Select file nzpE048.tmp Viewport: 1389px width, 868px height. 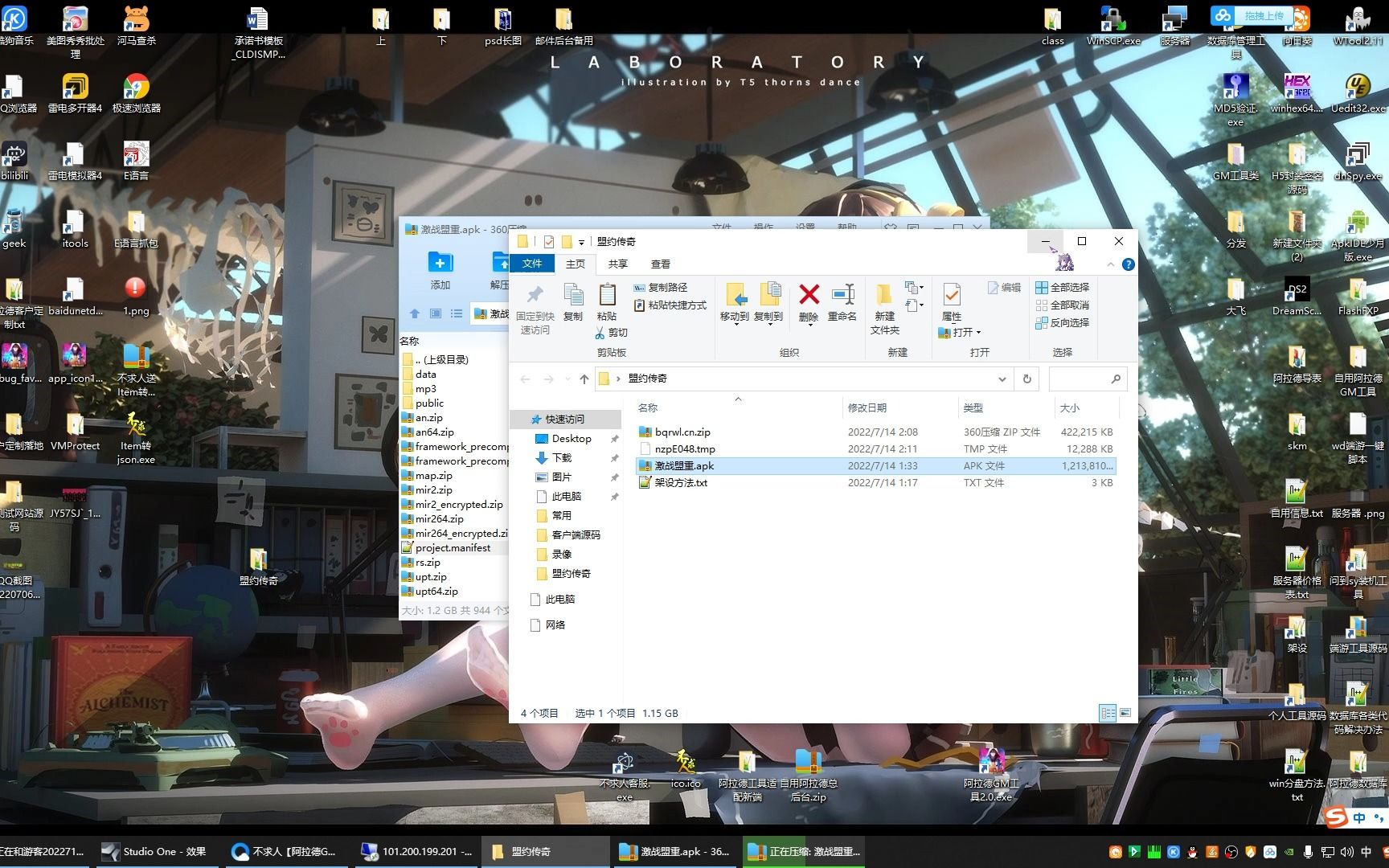(875, 449)
